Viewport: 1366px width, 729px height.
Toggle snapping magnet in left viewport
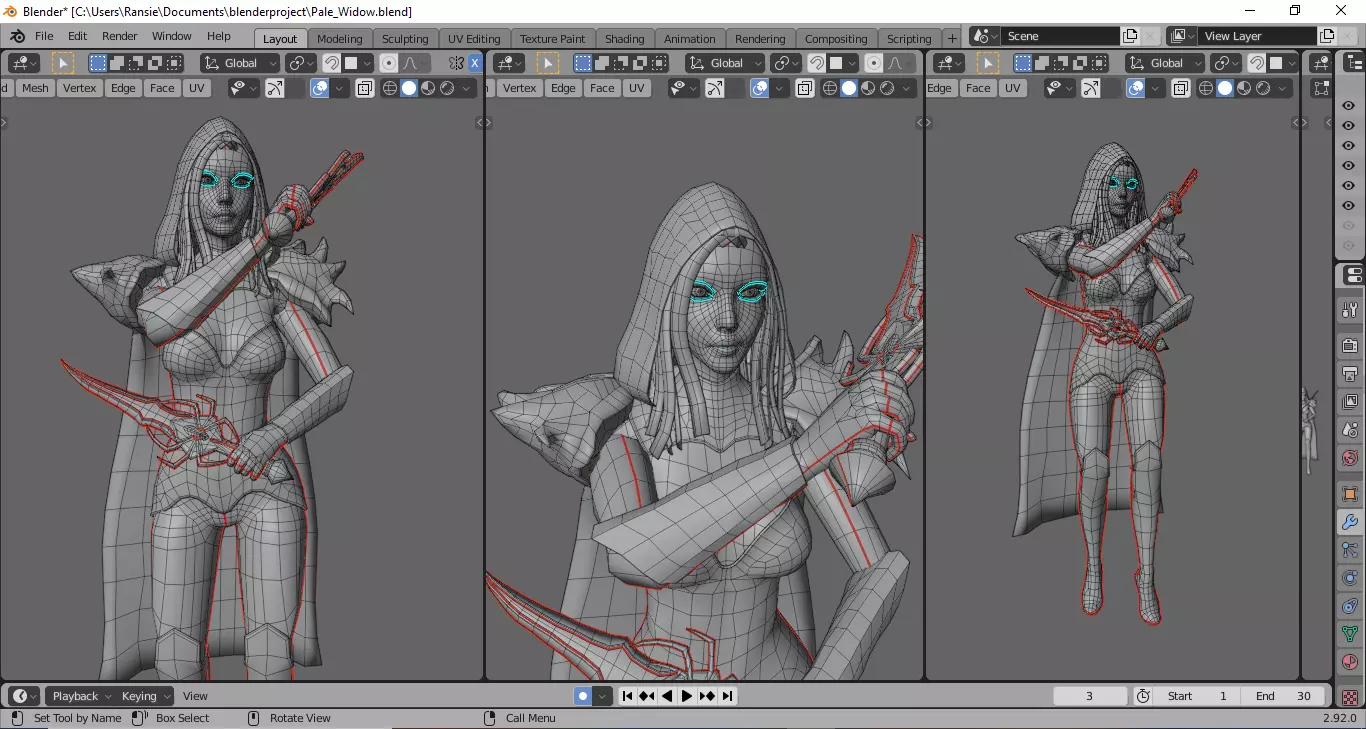point(332,63)
